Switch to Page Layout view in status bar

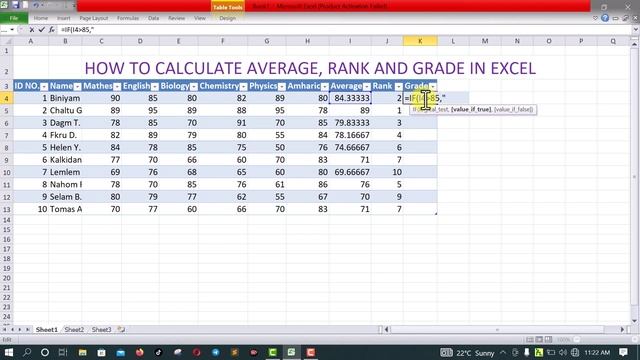[x=539, y=340]
